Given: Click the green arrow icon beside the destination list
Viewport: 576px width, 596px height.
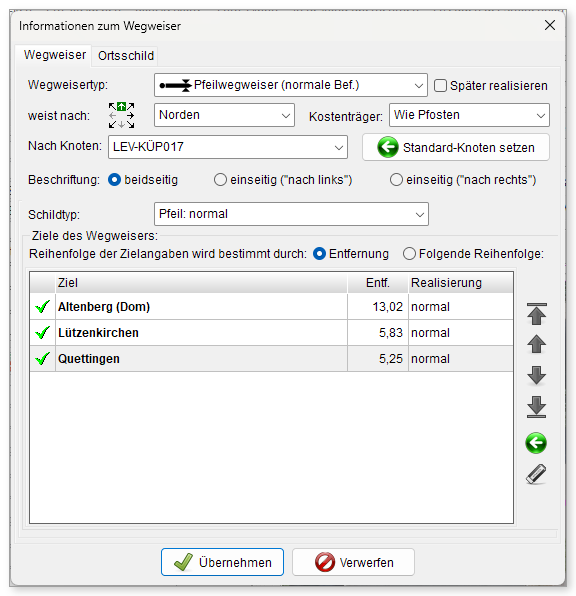Looking at the screenshot, I should (536, 443).
